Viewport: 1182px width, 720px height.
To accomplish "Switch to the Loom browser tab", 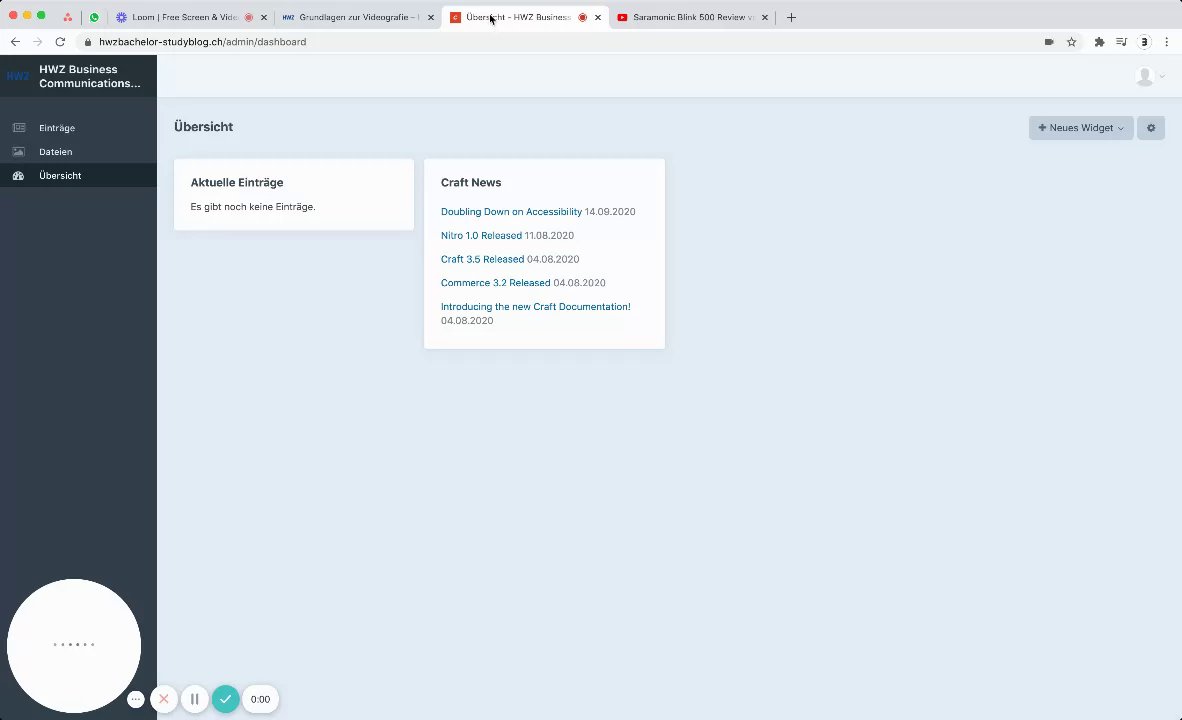I will pos(185,17).
